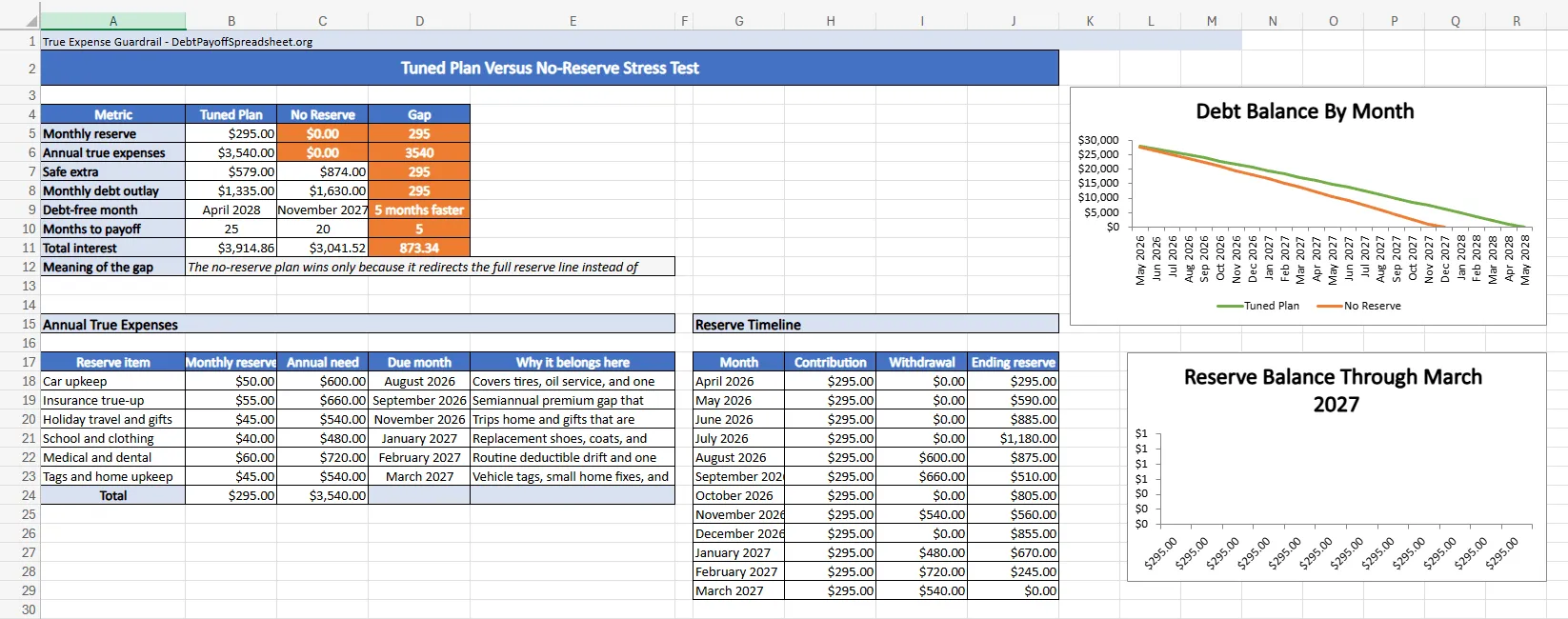
Task: Click the 'Tuned Plan Versus No-Reserve Stress Test' title
Action: [x=550, y=68]
